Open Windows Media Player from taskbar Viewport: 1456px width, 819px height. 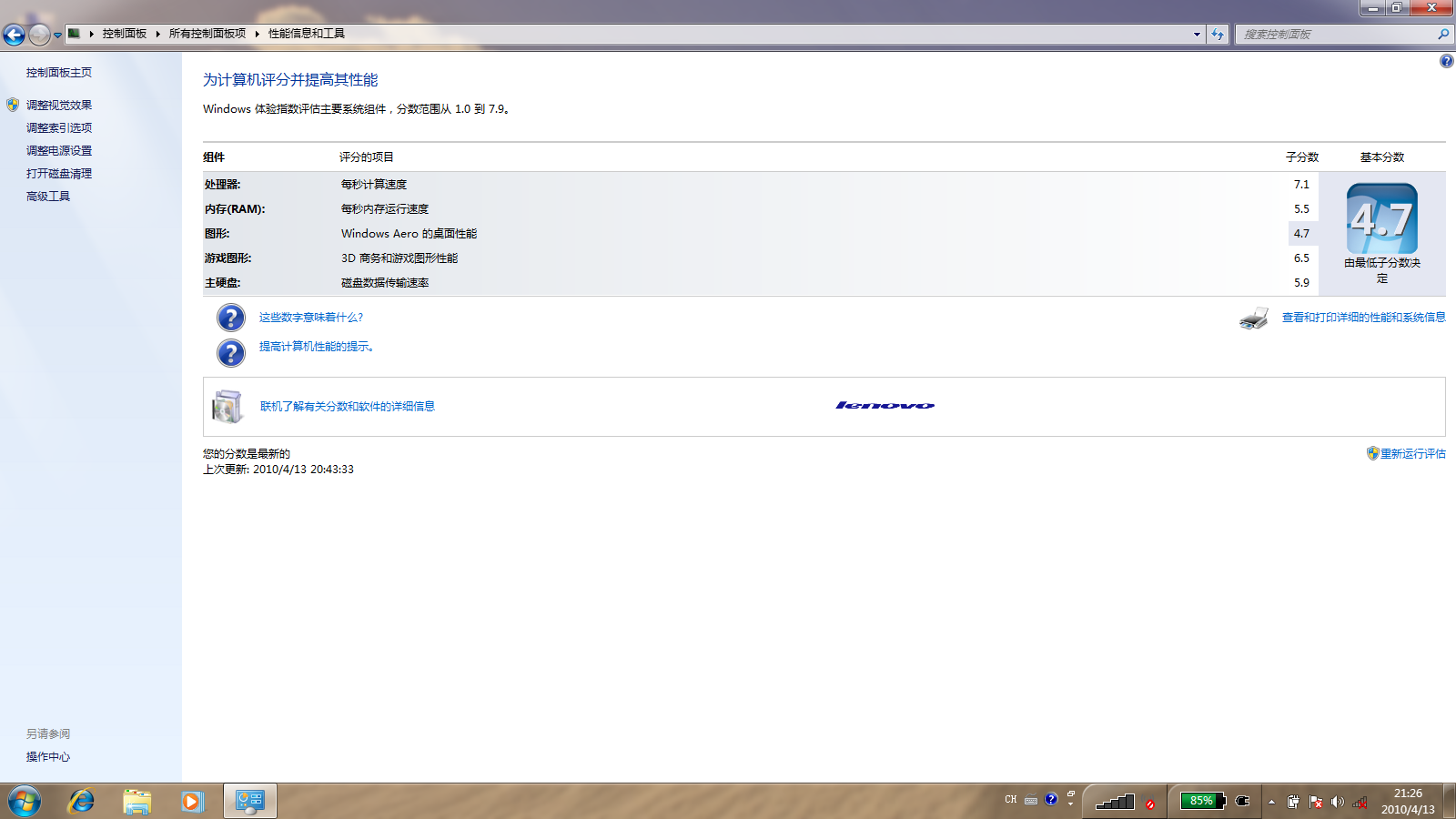tap(192, 801)
